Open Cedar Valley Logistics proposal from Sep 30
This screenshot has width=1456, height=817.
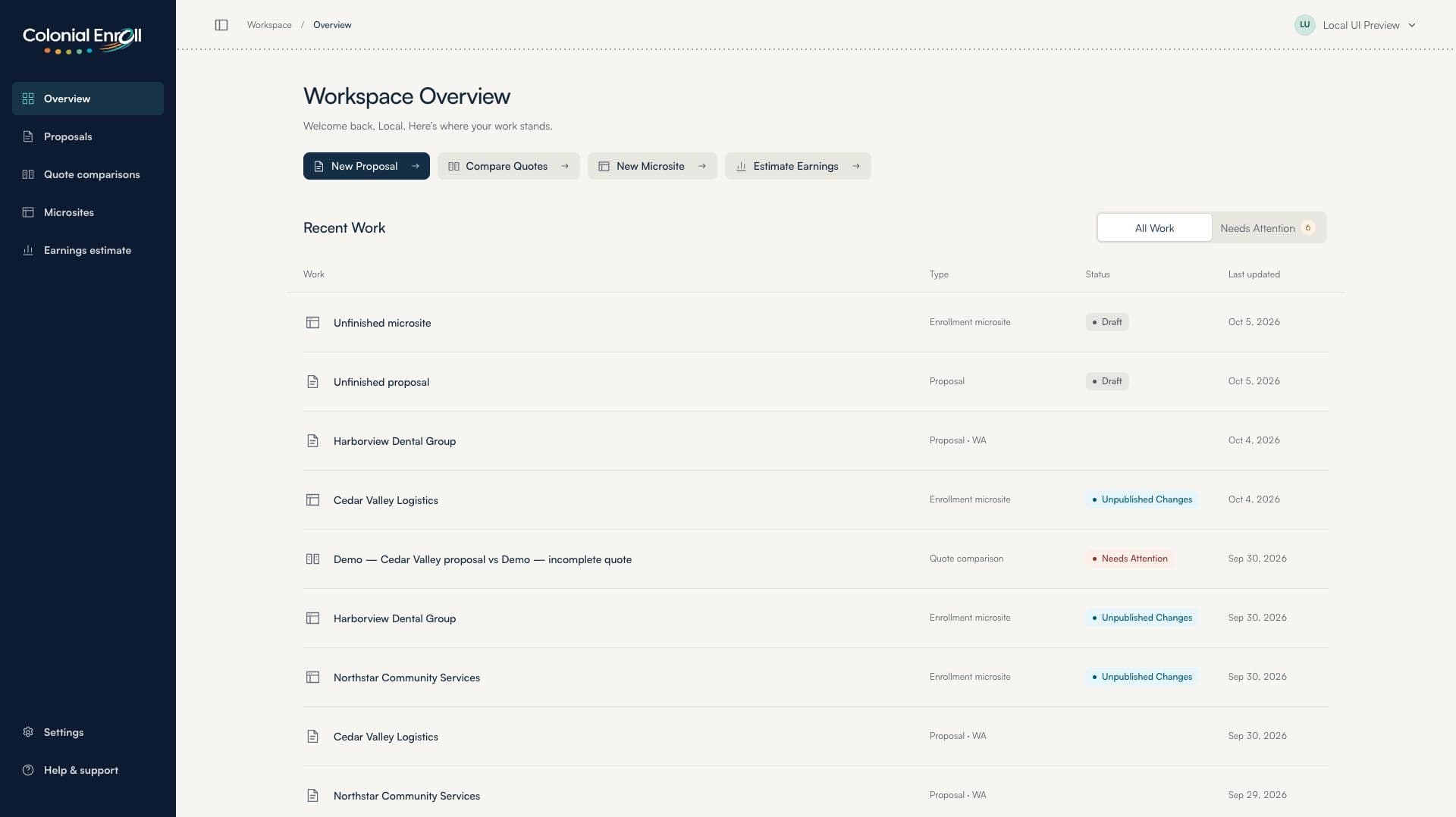coord(815,736)
